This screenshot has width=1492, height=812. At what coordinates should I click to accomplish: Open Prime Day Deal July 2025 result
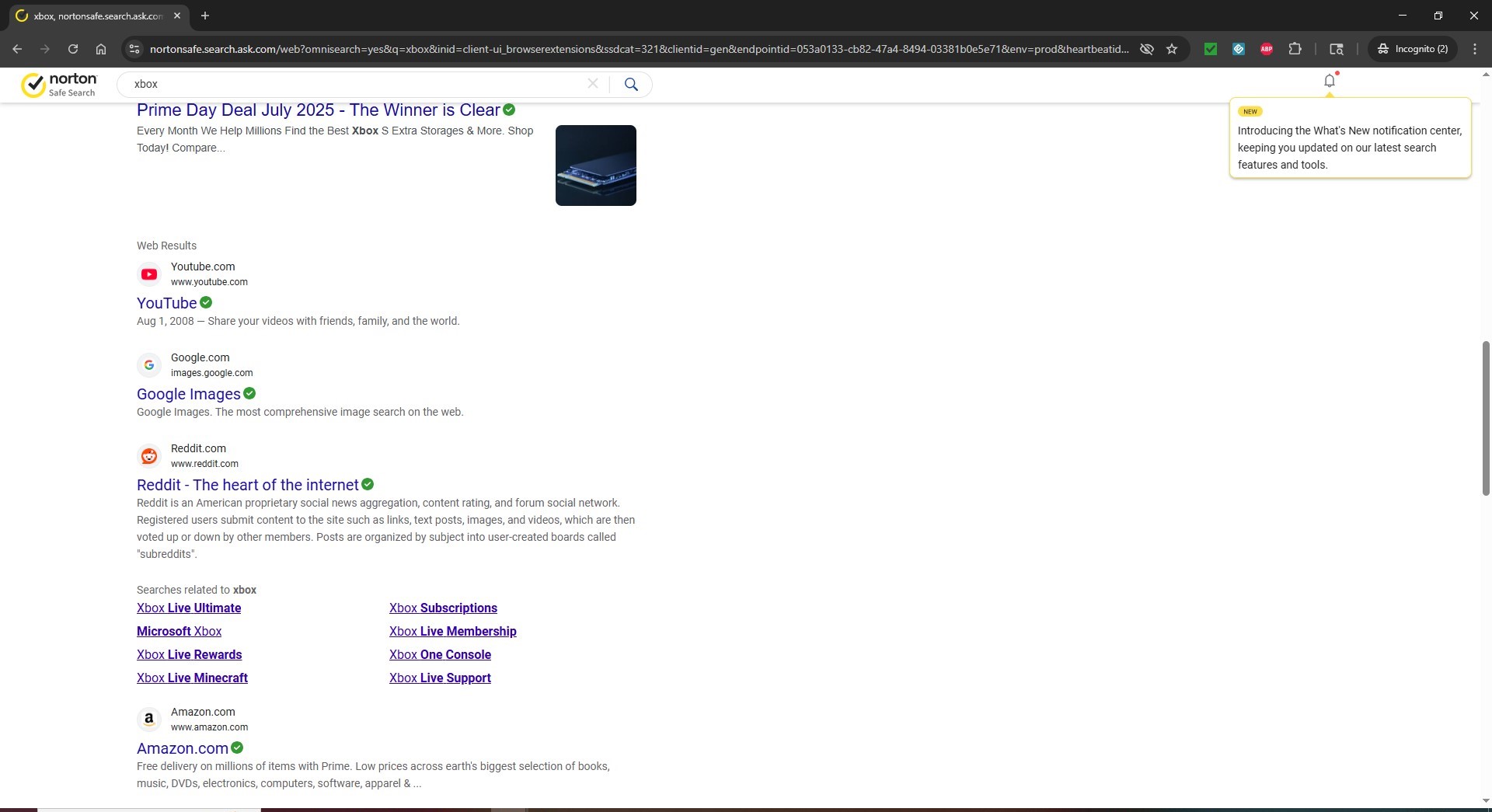point(319,110)
